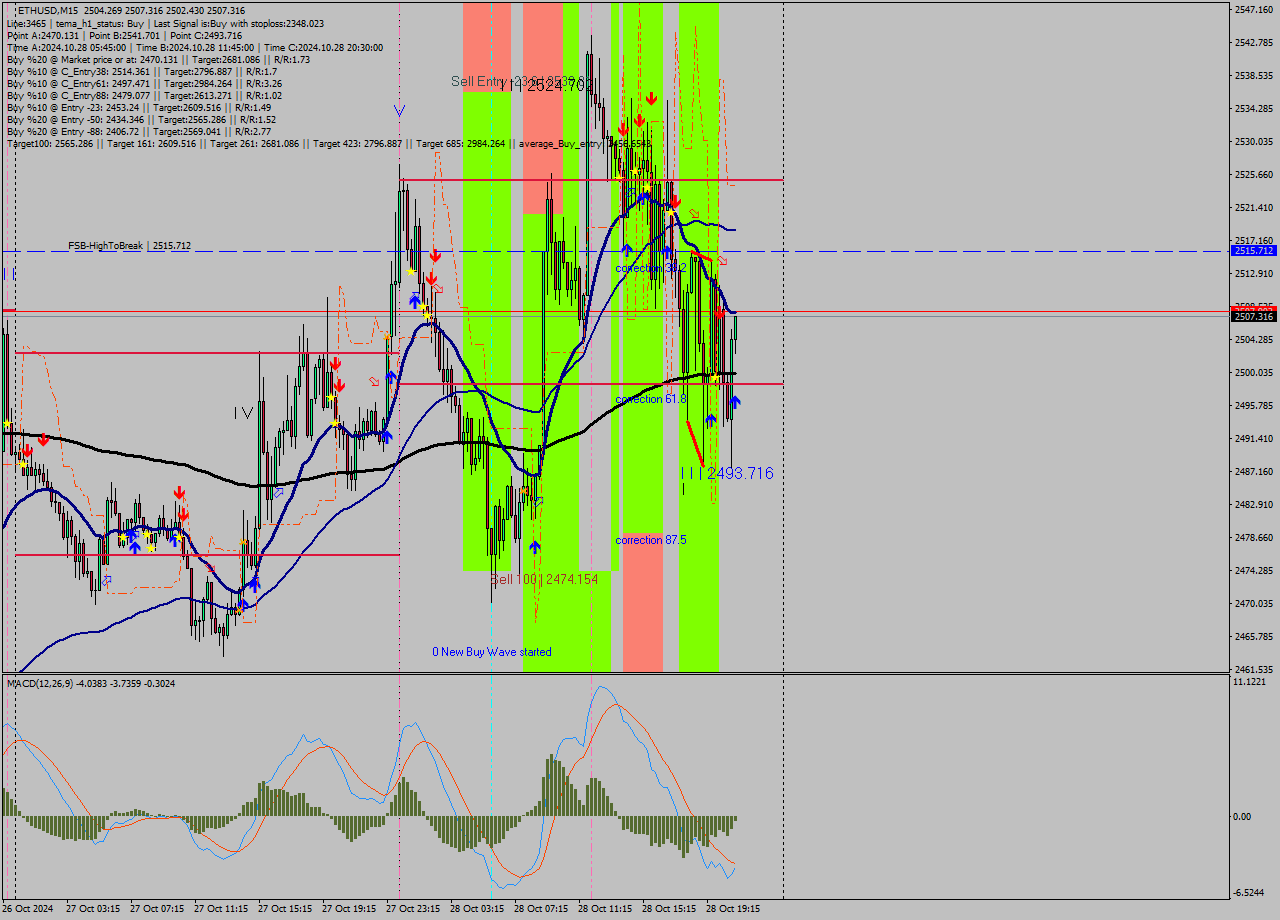Select the 'Target100: 2565.286' targets line

(329, 143)
